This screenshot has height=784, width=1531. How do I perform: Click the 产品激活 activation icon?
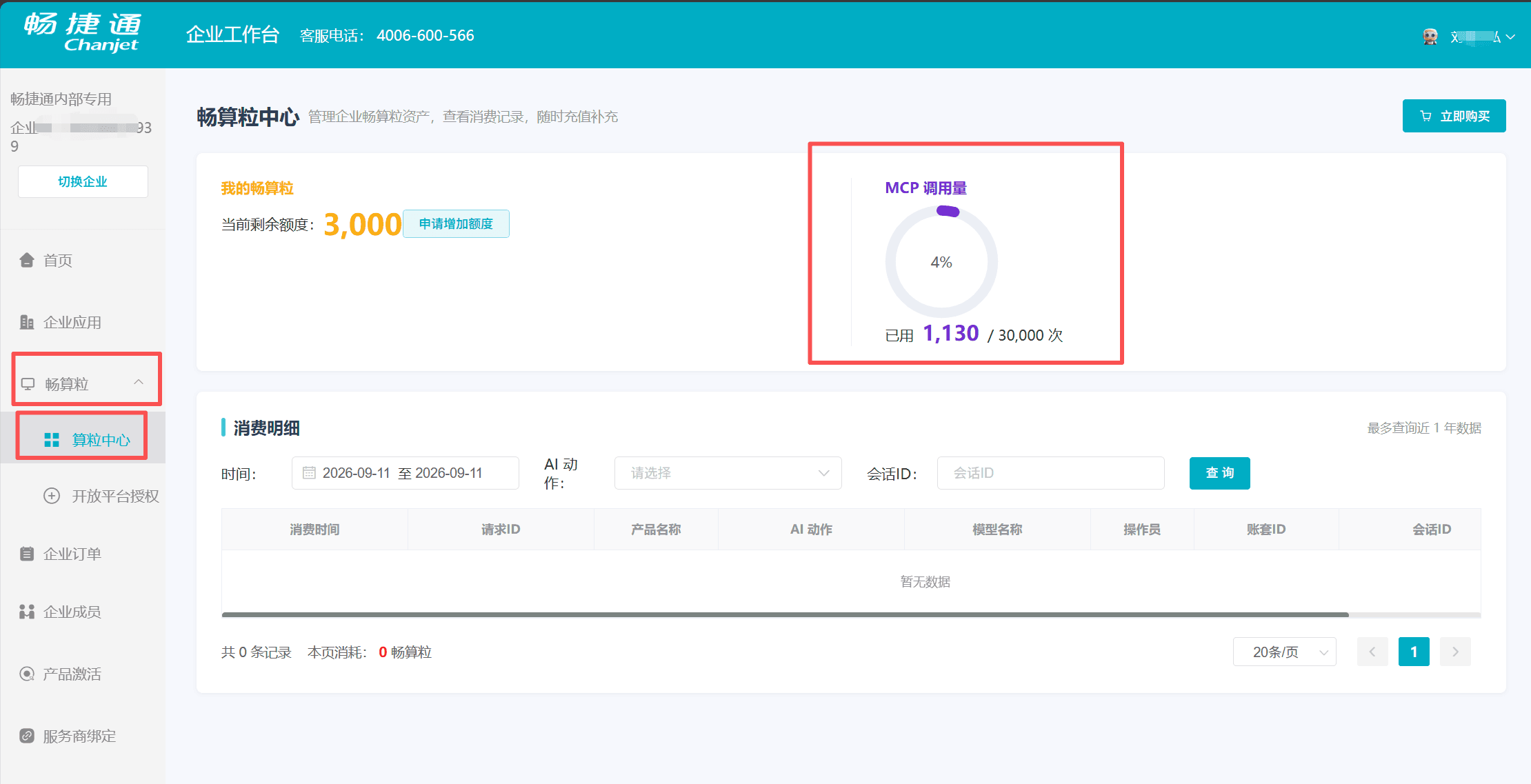[x=27, y=674]
